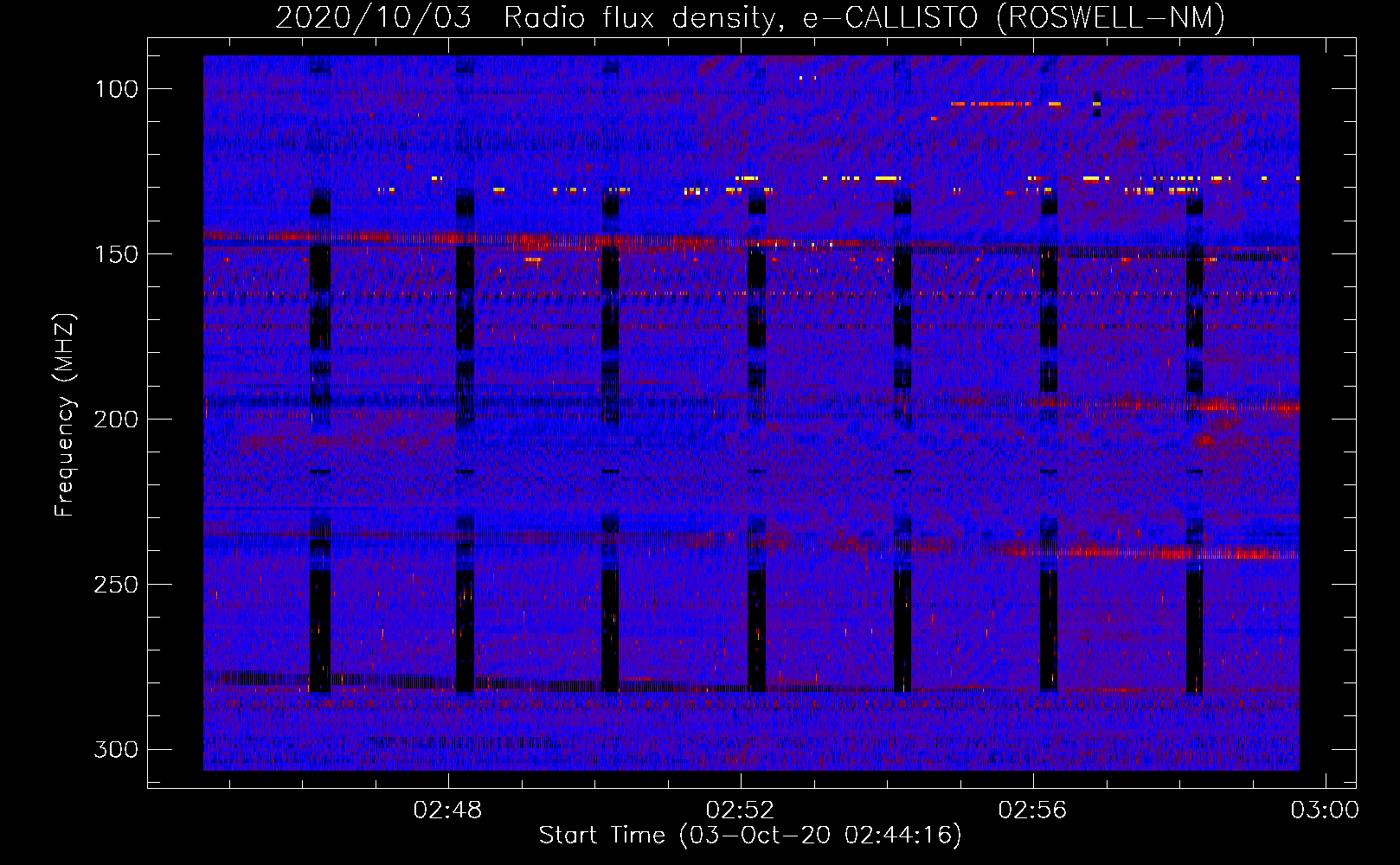Click the 'Frequency (MHZ)' axis label

tap(64, 415)
